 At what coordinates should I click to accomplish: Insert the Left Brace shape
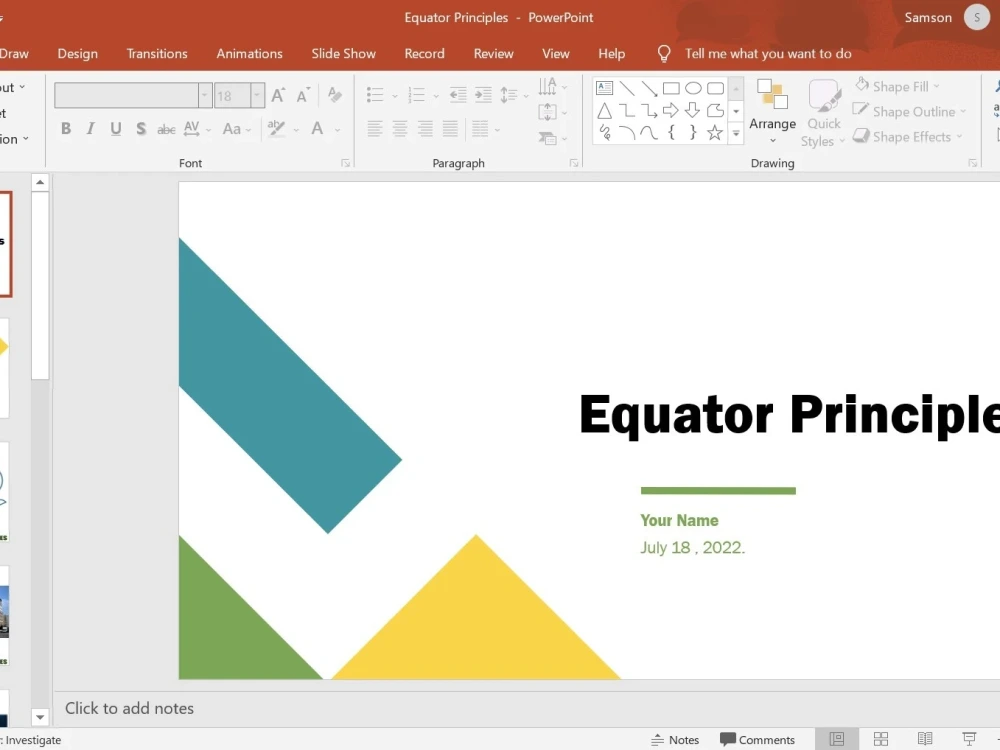[x=671, y=133]
